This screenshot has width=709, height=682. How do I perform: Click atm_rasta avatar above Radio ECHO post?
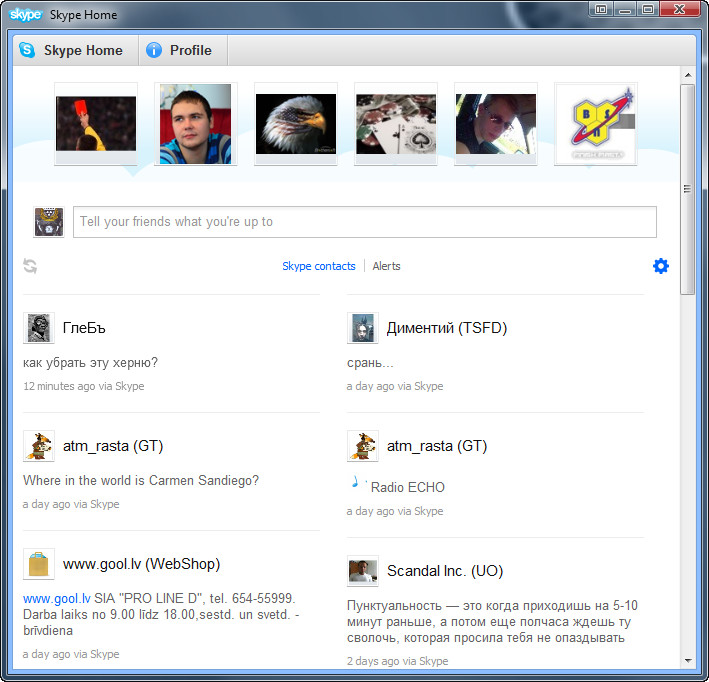pyautogui.click(x=363, y=446)
